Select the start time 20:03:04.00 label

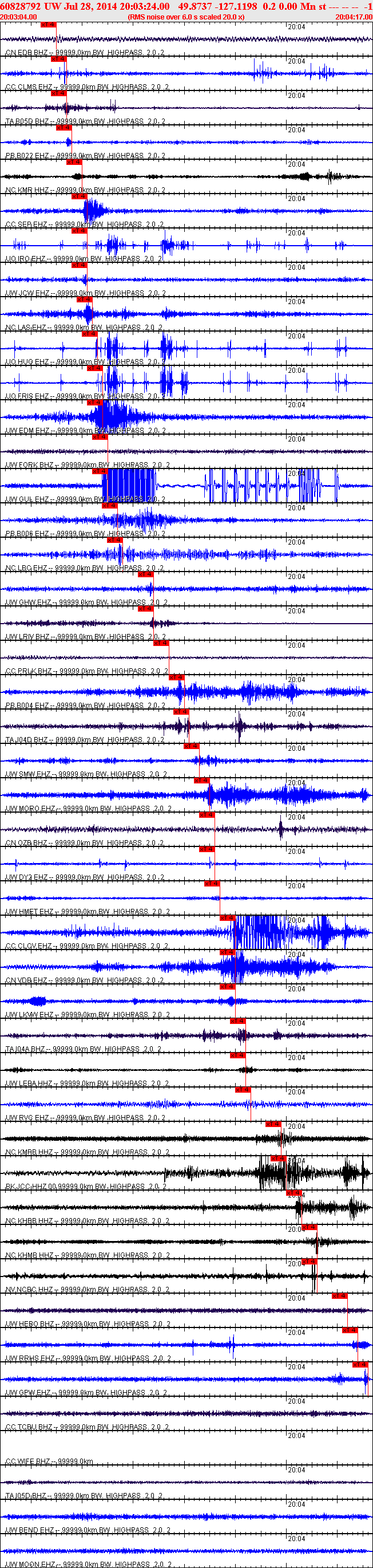click(18, 17)
